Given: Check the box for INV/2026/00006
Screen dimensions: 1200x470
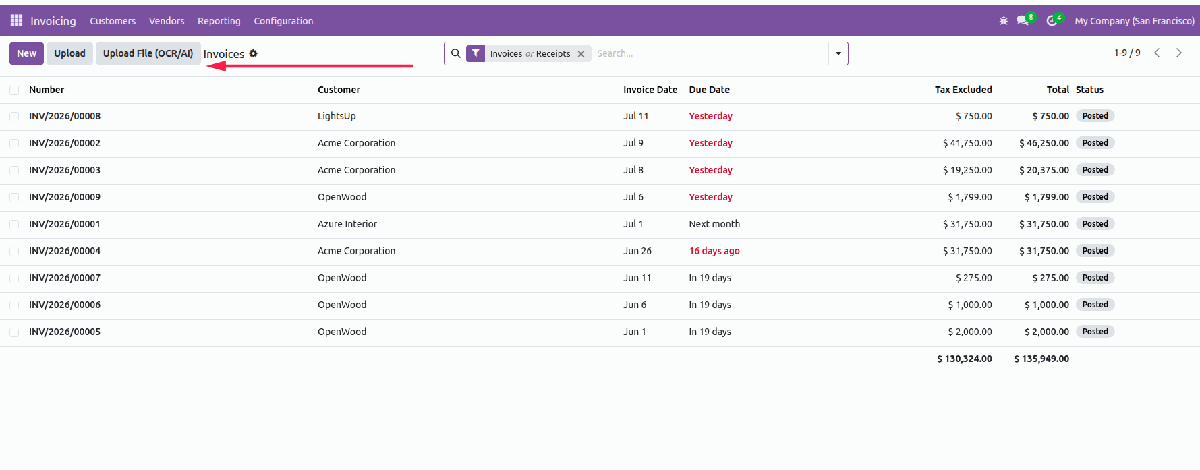Looking at the screenshot, I should (14, 305).
